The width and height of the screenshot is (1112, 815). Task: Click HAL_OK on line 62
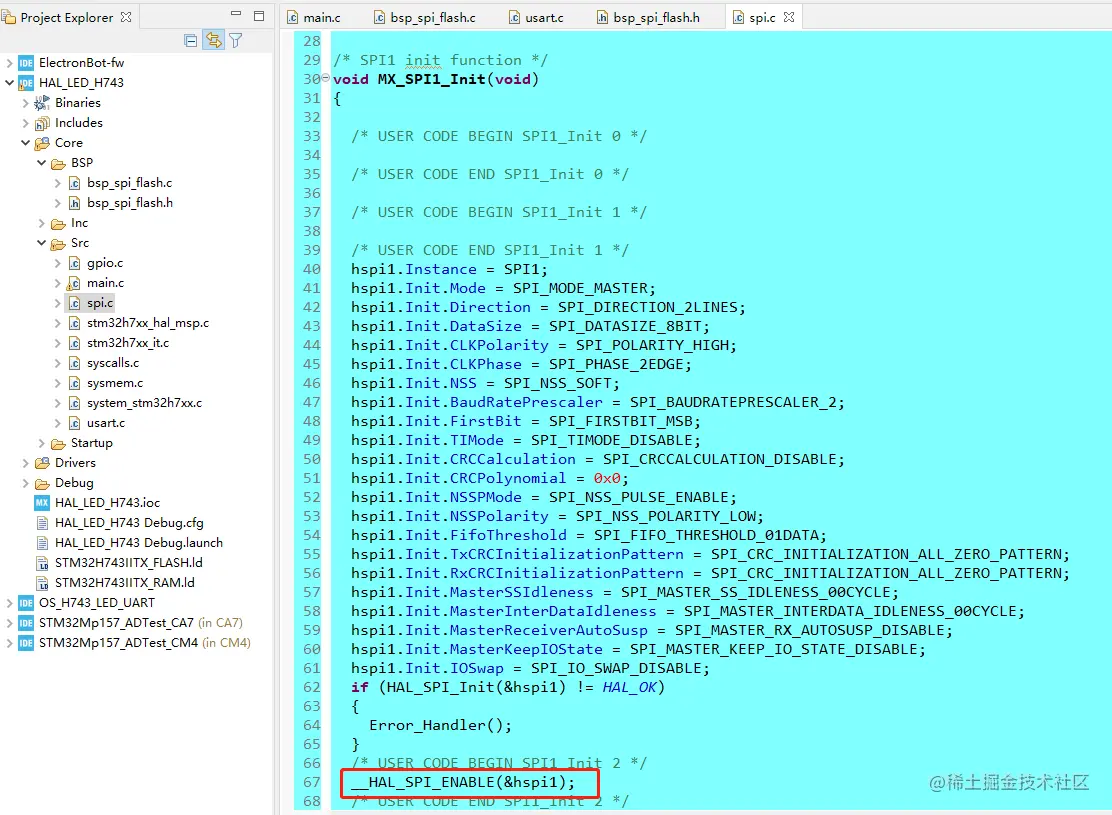629,687
